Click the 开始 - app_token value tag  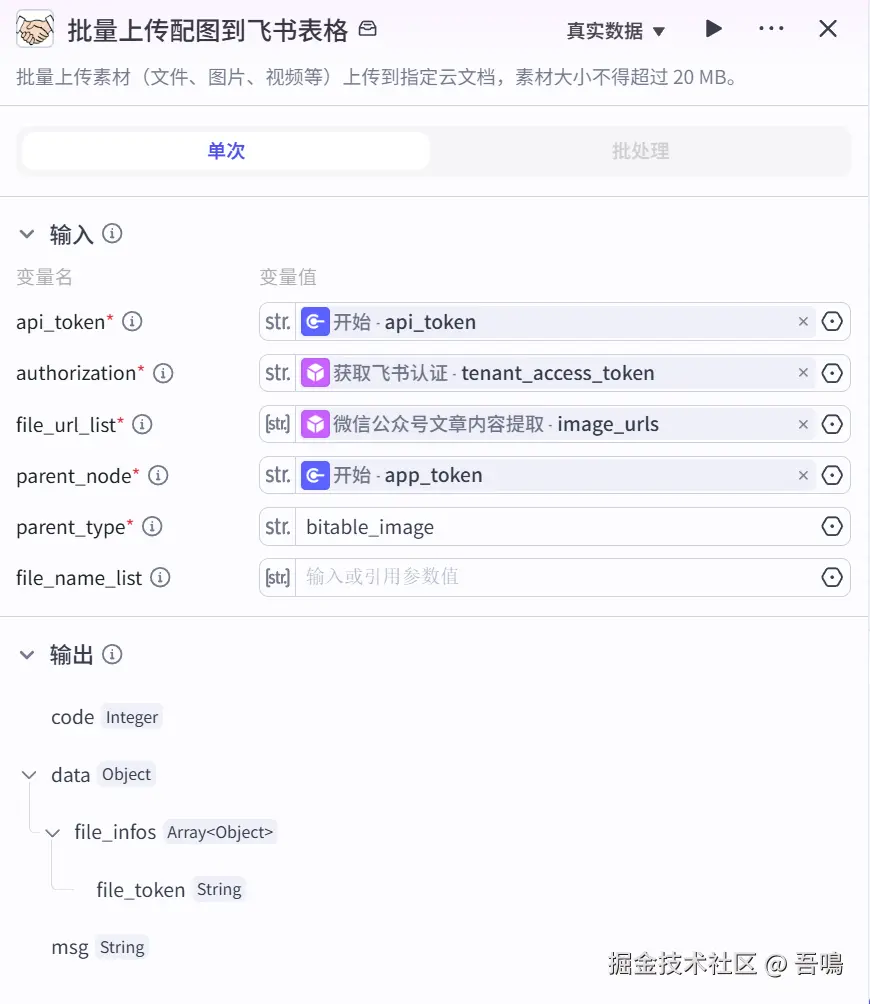[x=557, y=475]
